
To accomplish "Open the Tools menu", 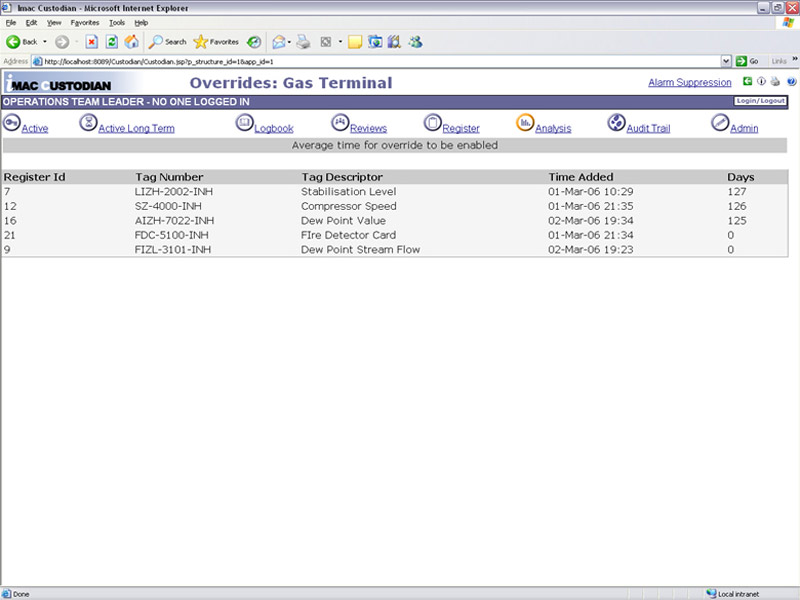I will coord(117,22).
